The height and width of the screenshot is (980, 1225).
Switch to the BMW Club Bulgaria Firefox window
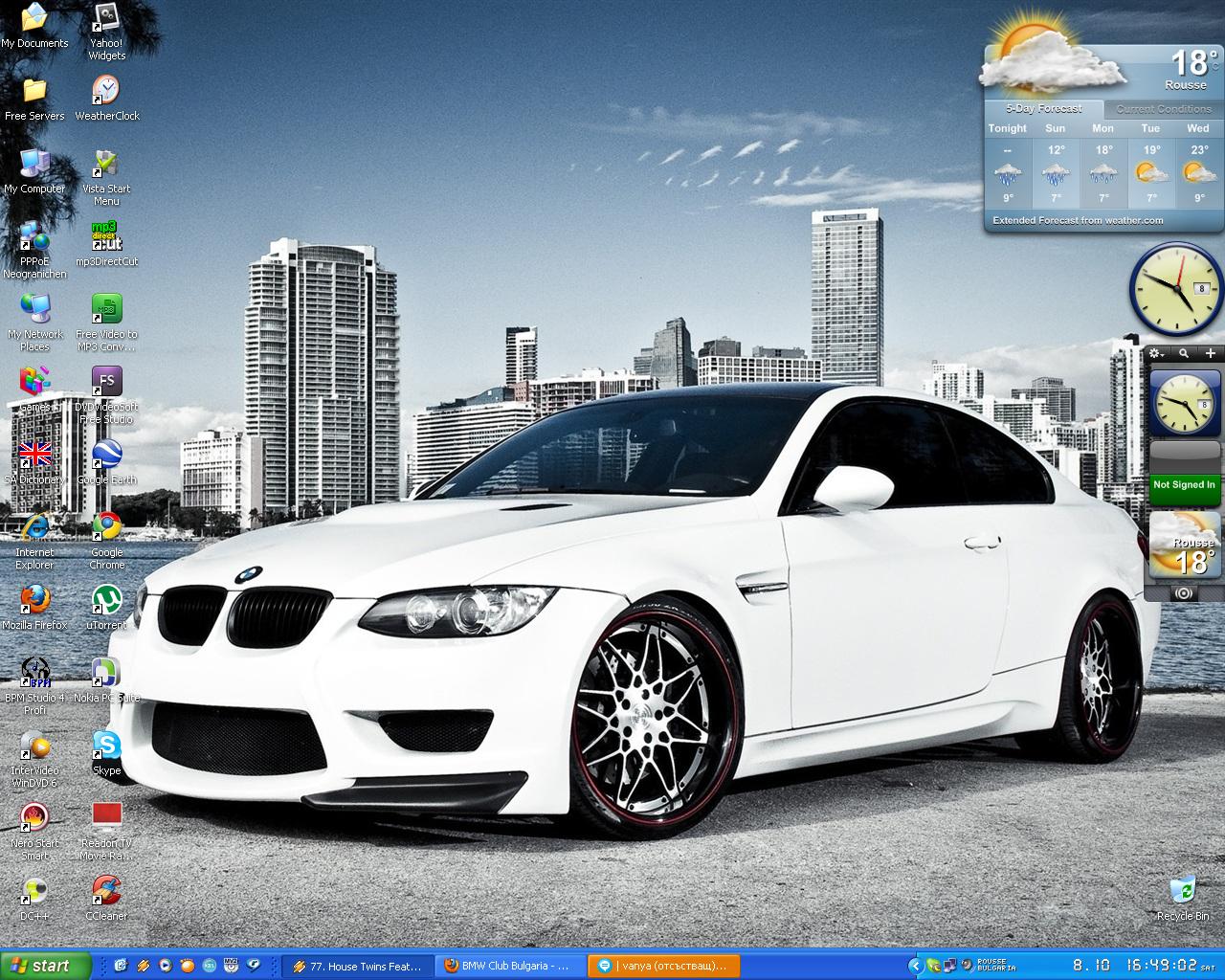tap(509, 967)
